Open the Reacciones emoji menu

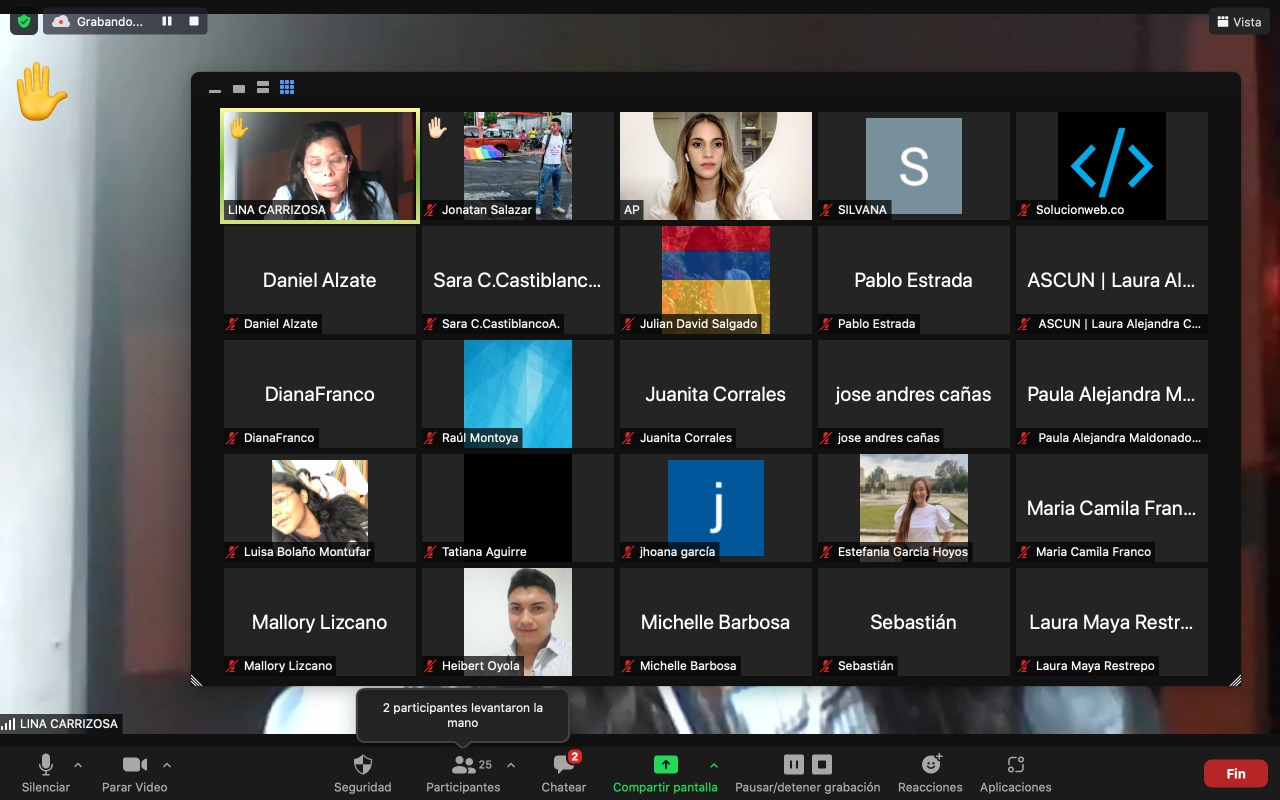930,773
